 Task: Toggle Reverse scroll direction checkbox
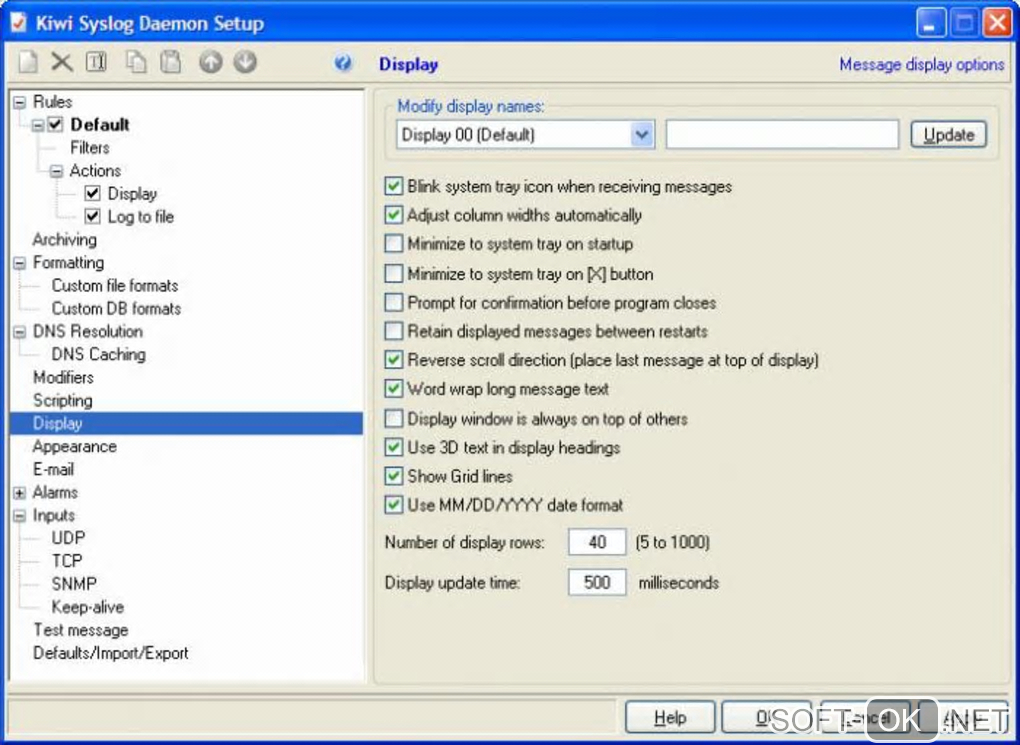pyautogui.click(x=394, y=359)
